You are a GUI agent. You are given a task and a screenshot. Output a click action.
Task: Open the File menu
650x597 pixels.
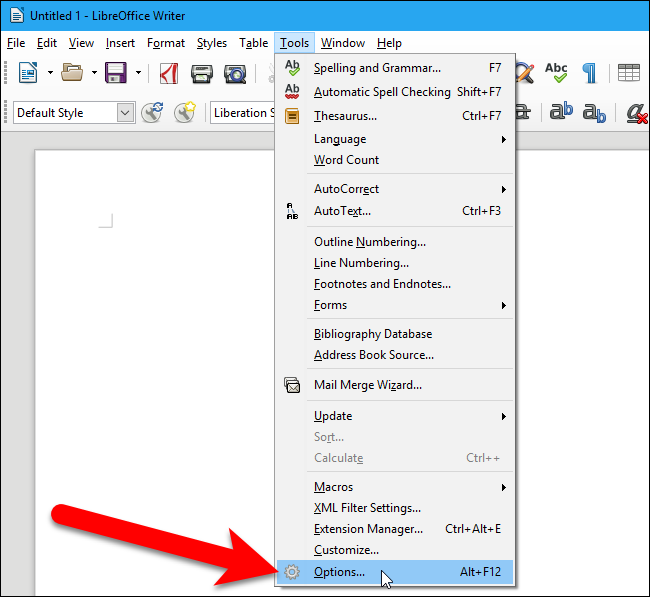coord(16,43)
